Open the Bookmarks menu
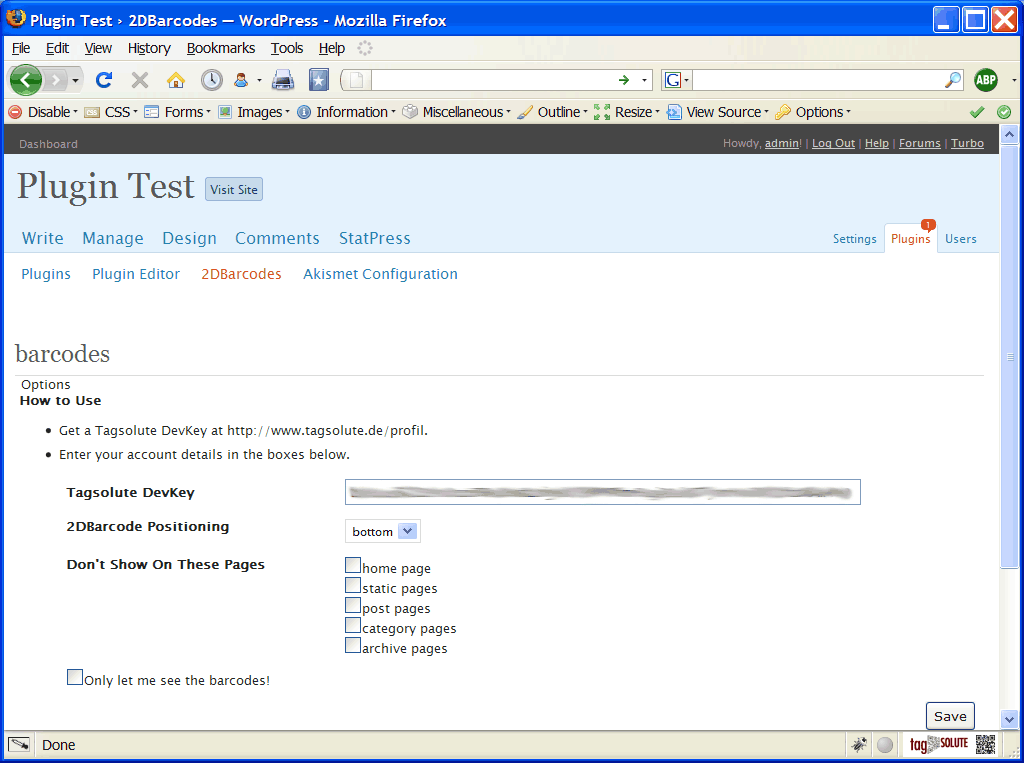The image size is (1024, 763). pos(221,48)
